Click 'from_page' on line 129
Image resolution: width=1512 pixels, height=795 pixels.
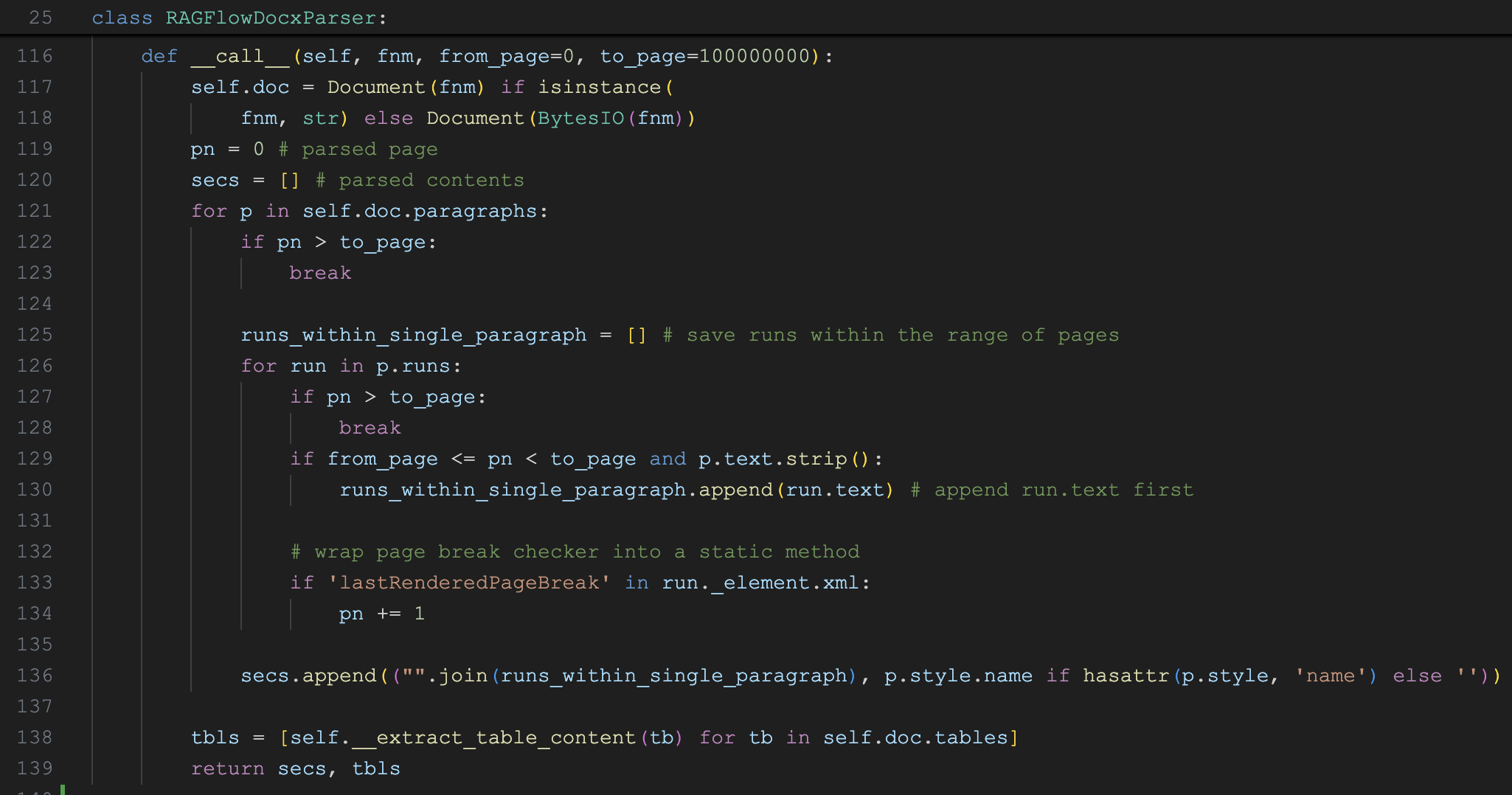[383, 459]
